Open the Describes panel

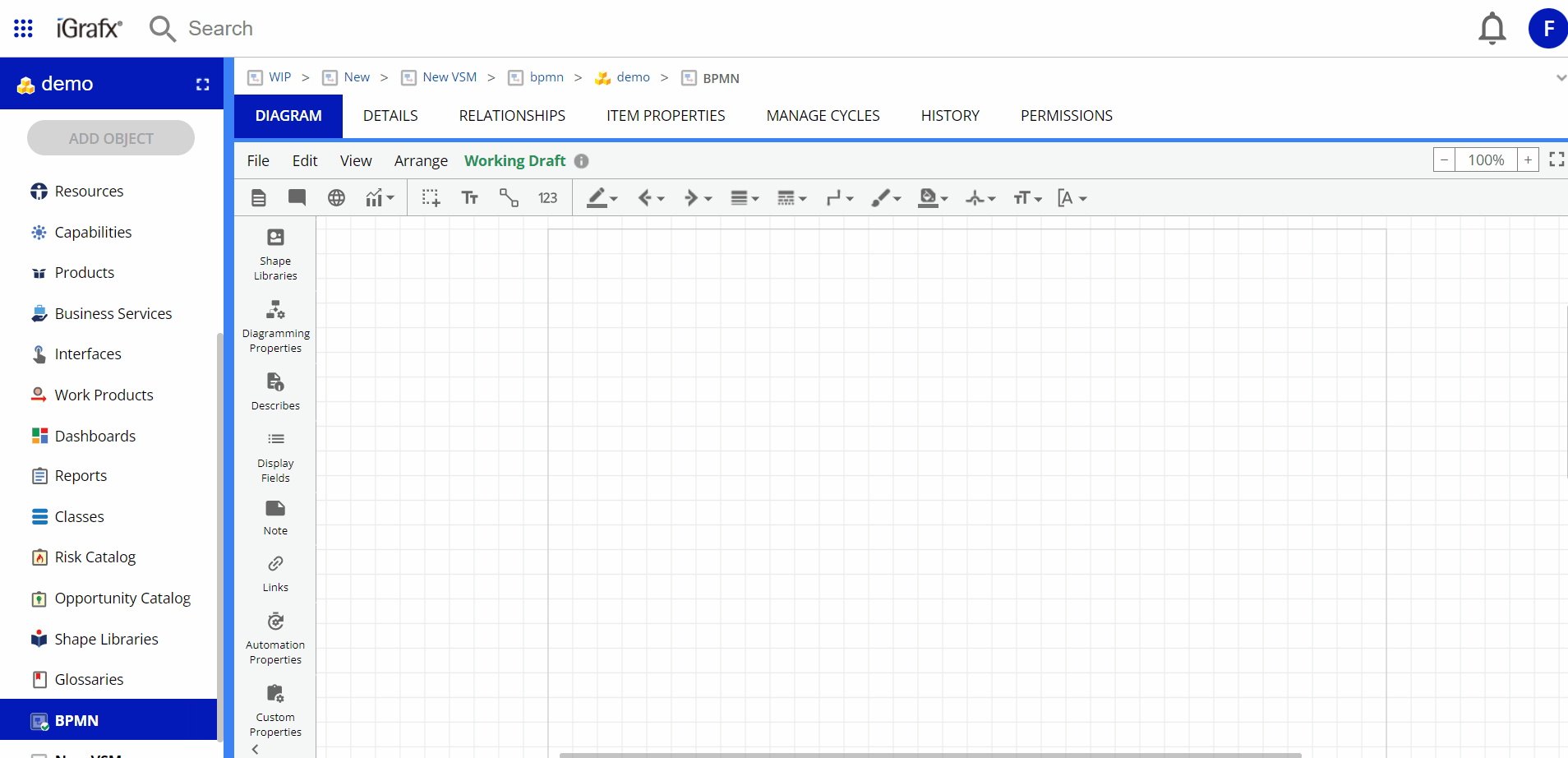tap(274, 389)
